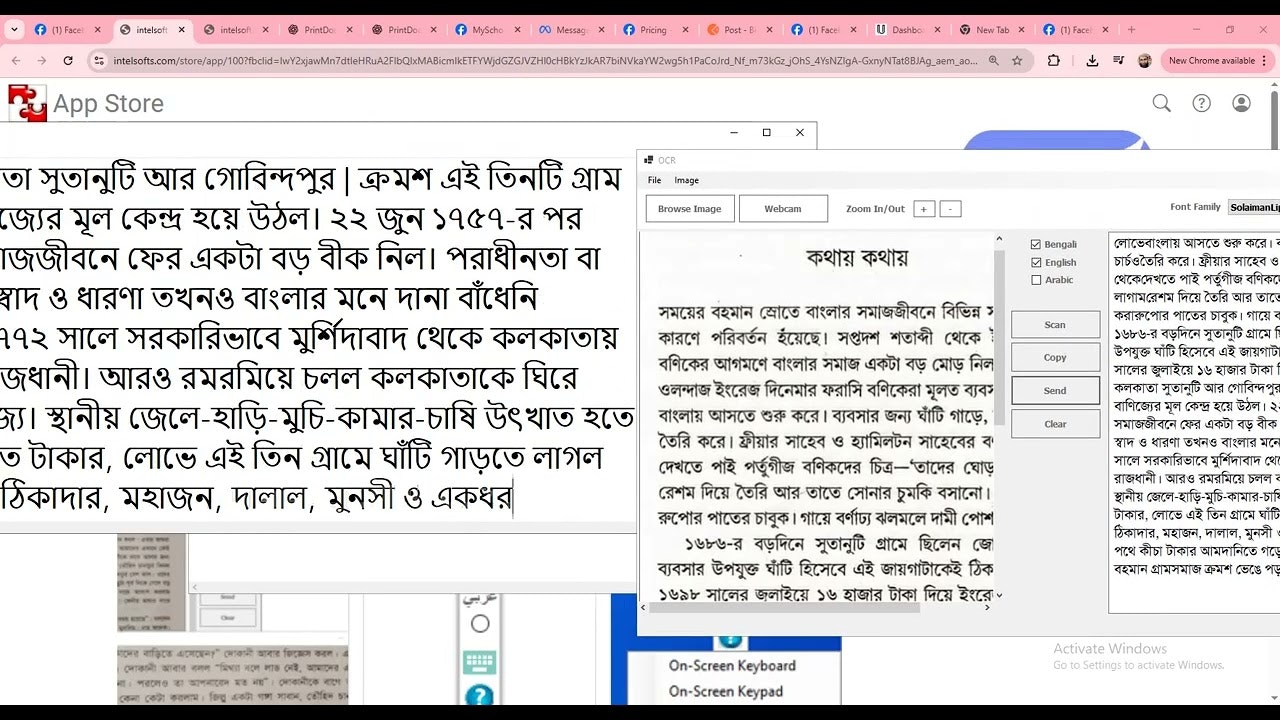Open the File menu in OCR
The height and width of the screenshot is (720, 1280).
point(654,180)
